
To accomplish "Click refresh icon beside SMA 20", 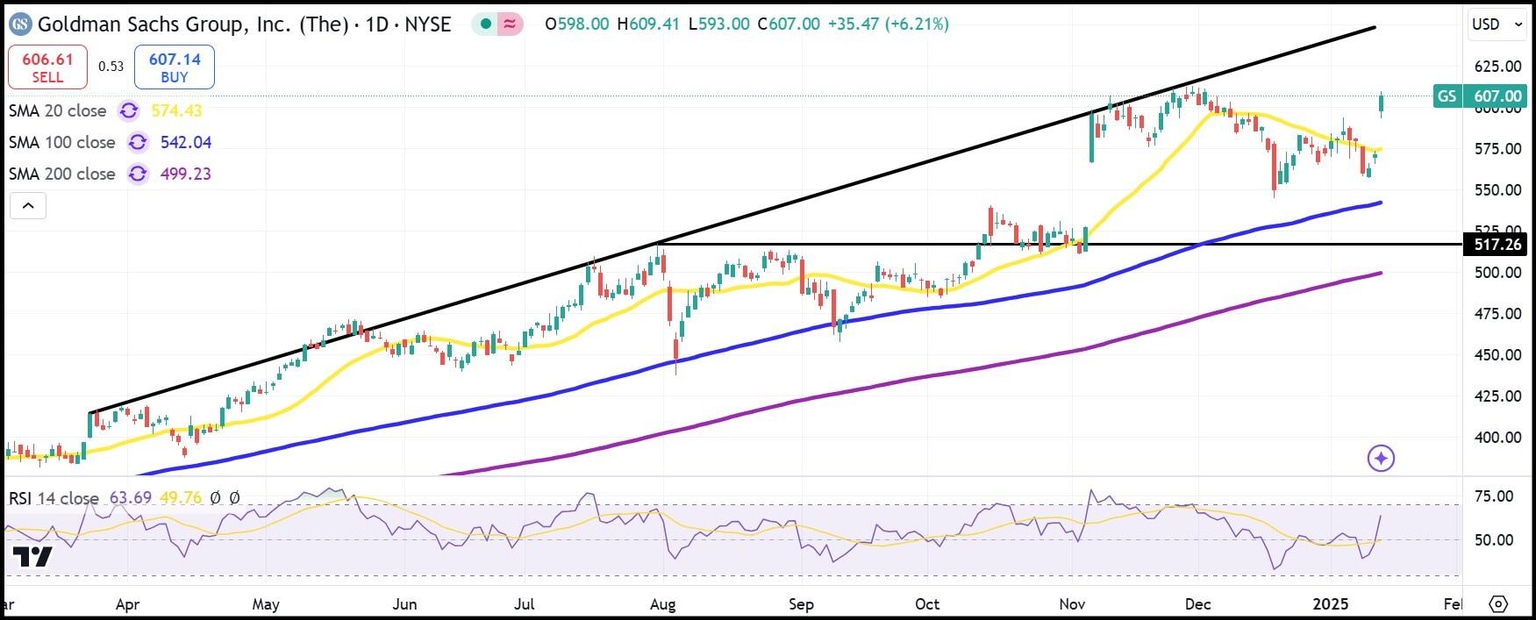I will tap(129, 111).
